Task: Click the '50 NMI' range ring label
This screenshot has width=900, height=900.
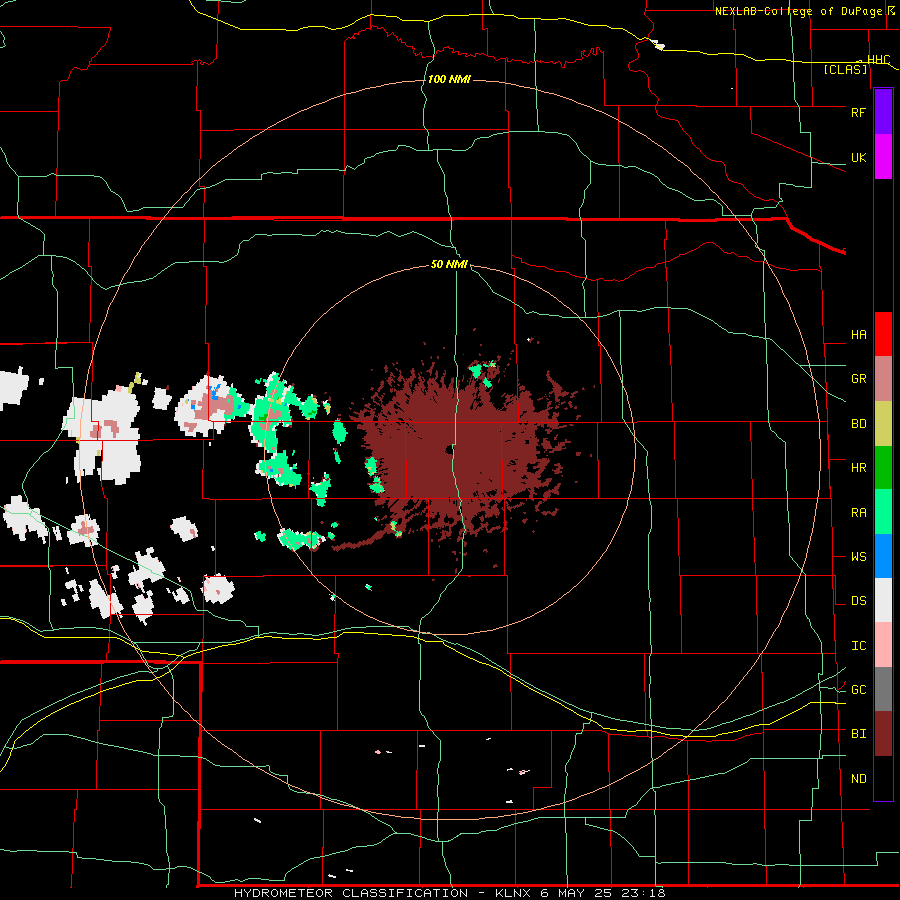Action: pos(449,264)
